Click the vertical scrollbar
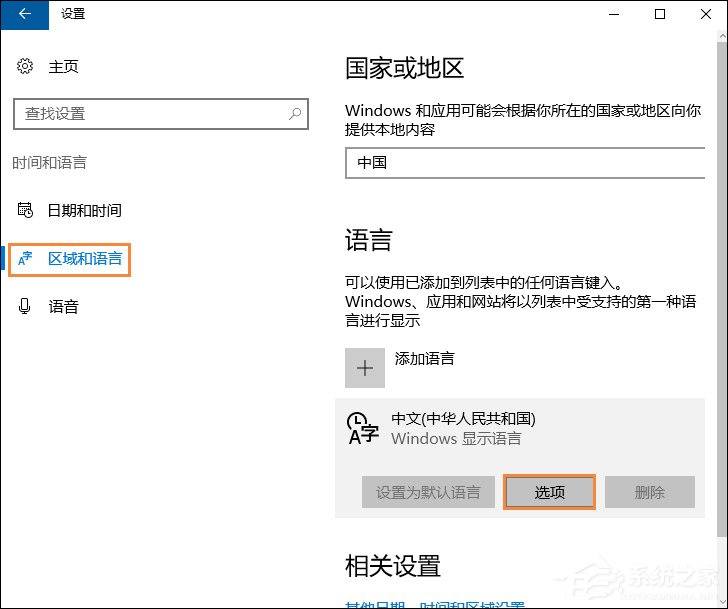This screenshot has width=728, height=609. (722, 288)
